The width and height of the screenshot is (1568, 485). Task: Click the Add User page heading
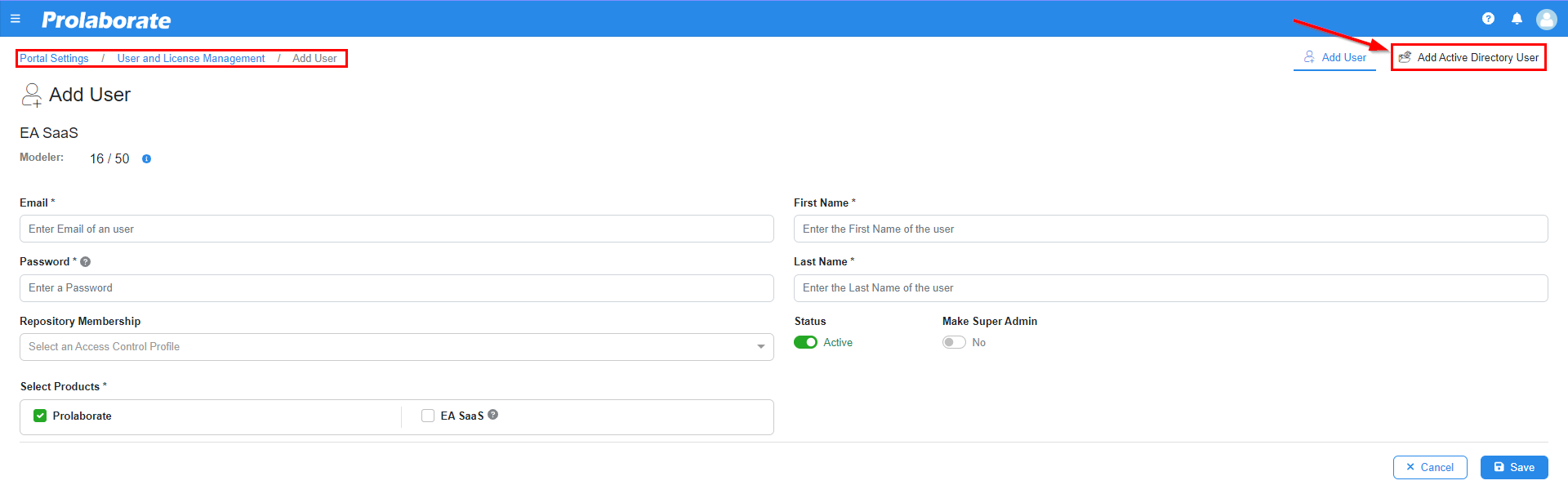click(90, 95)
